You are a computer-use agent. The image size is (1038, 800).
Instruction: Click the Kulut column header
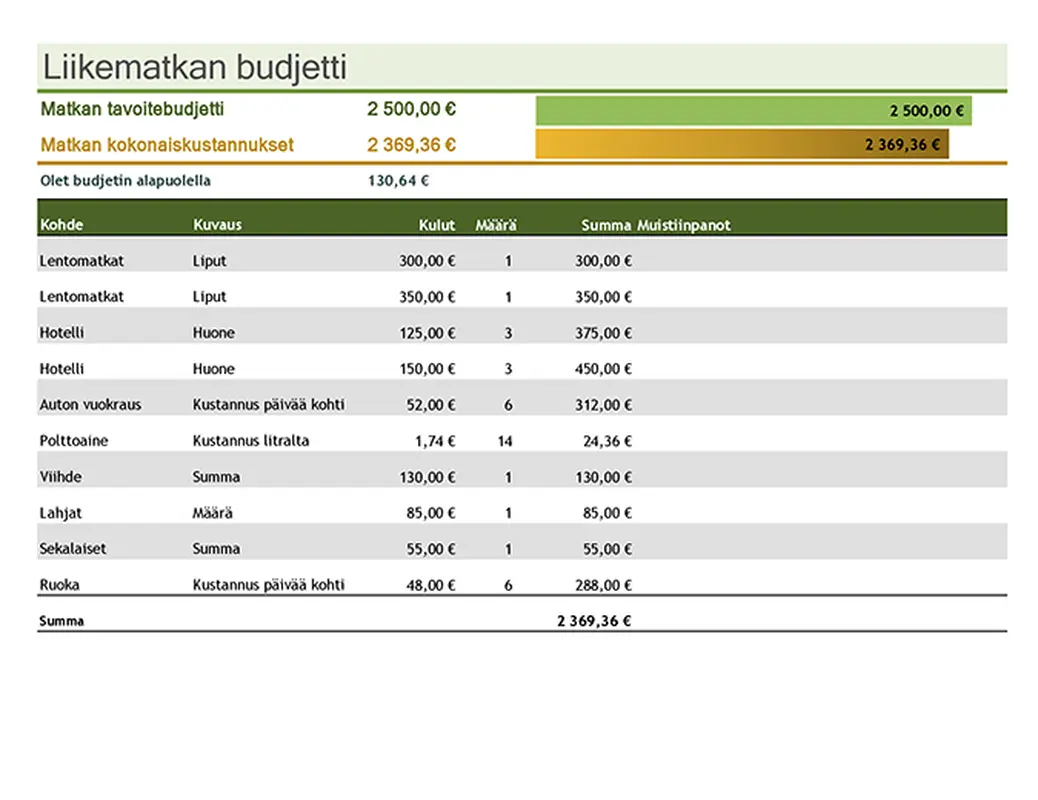point(436,225)
